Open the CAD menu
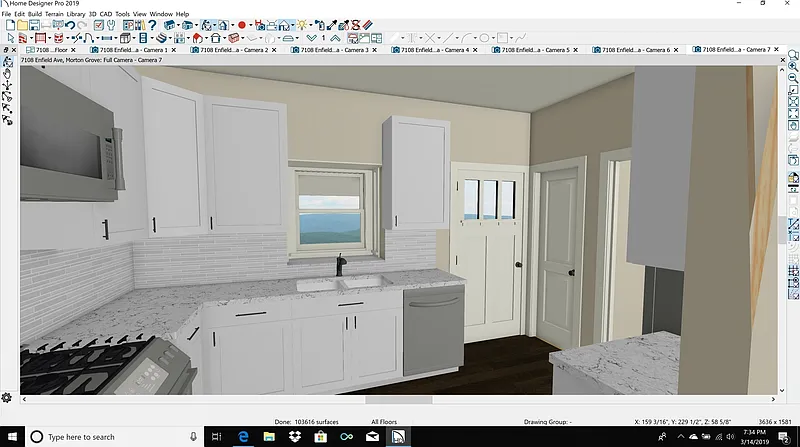The width and height of the screenshot is (800, 447). [106, 14]
